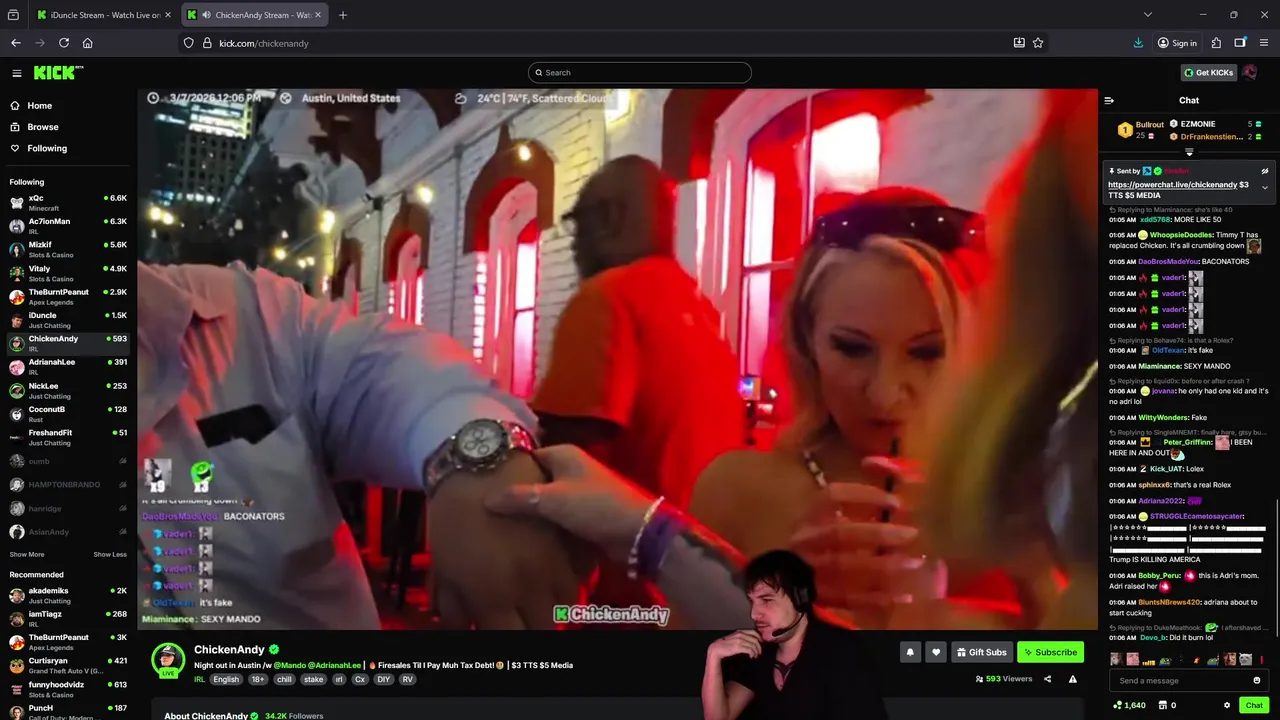The image size is (1280, 720).
Task: Click the IRL category link
Action: coord(200,680)
